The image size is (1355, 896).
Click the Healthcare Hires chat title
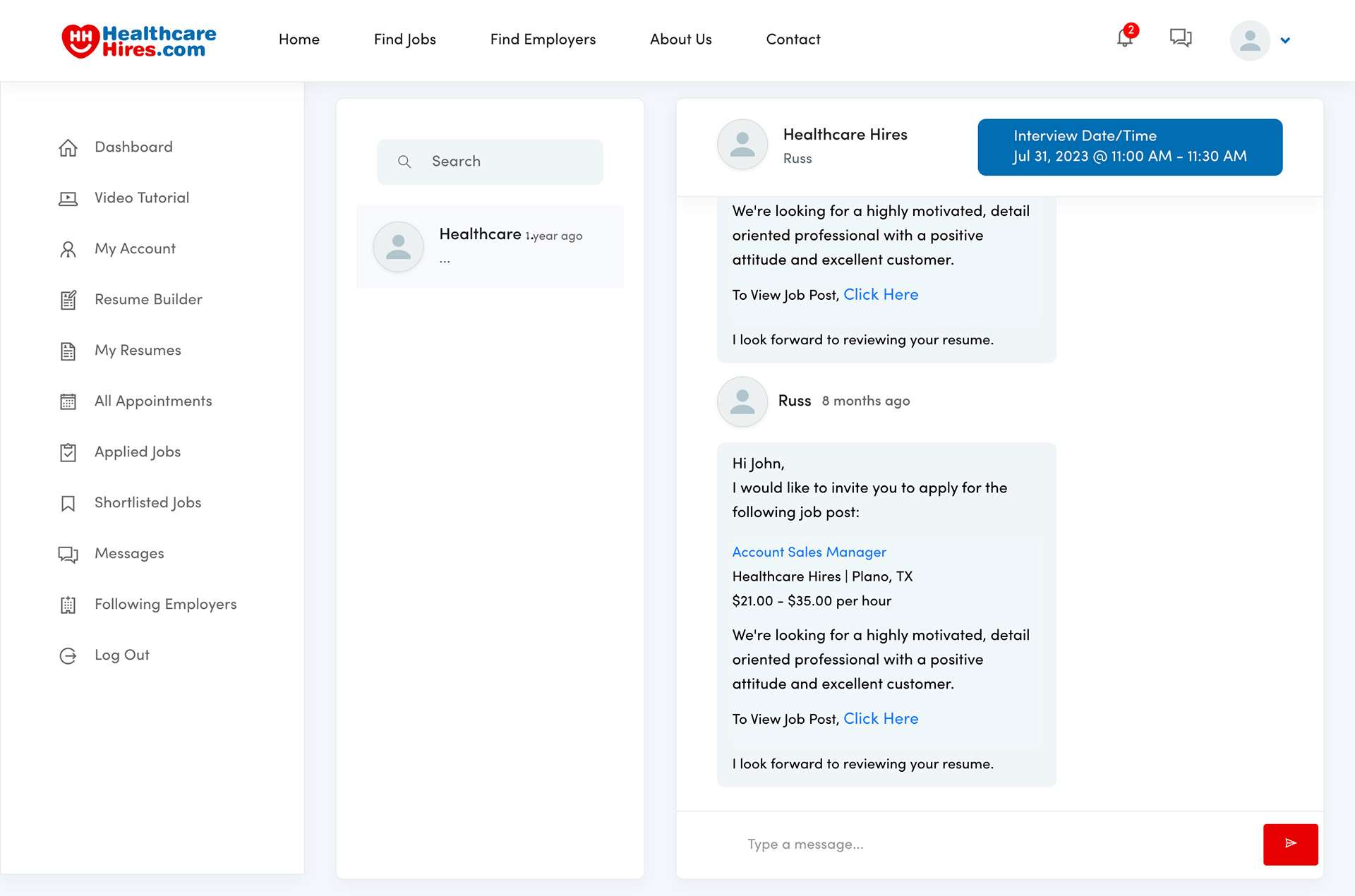845,135
